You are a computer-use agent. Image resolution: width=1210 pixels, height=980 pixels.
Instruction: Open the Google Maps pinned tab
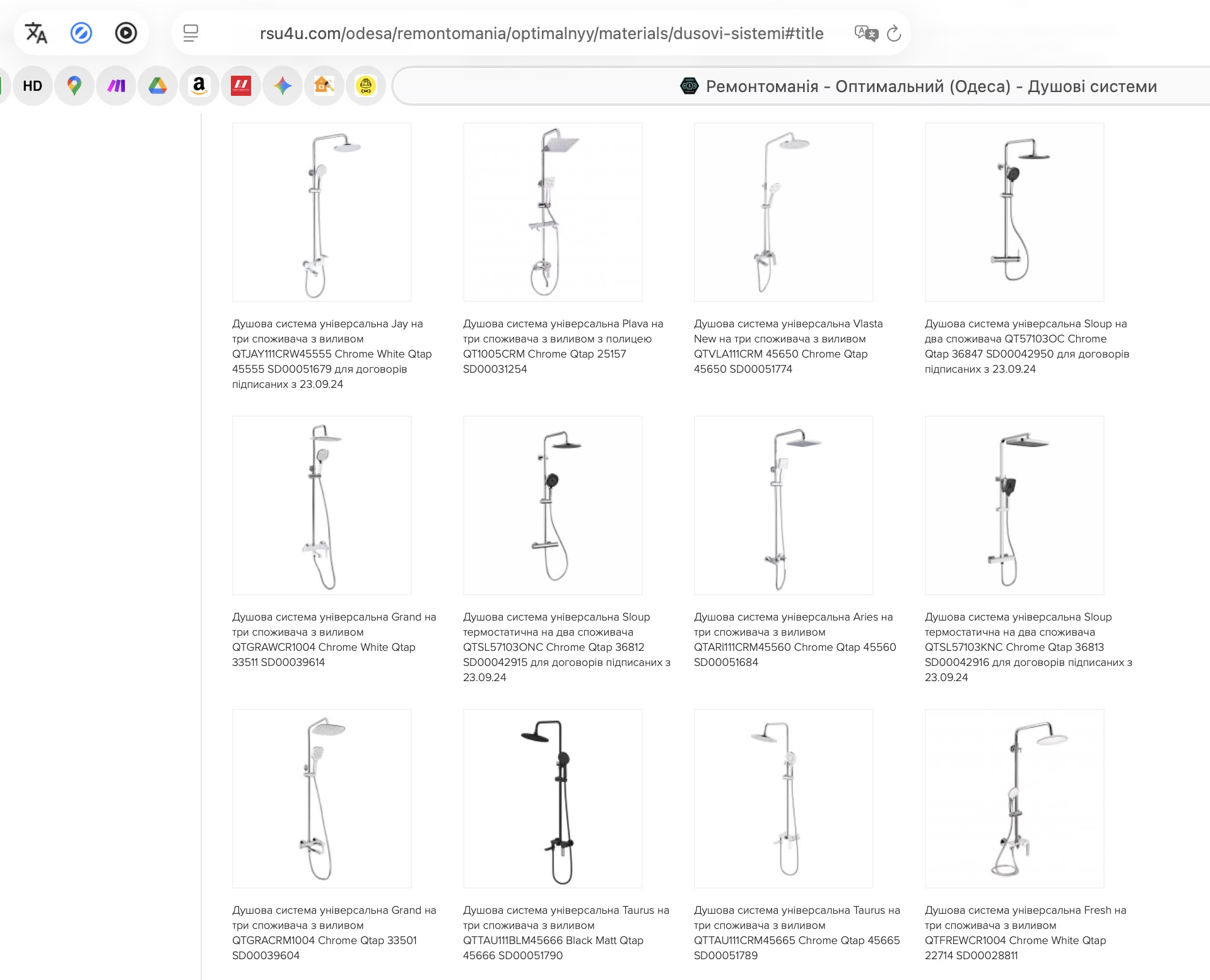(x=74, y=86)
